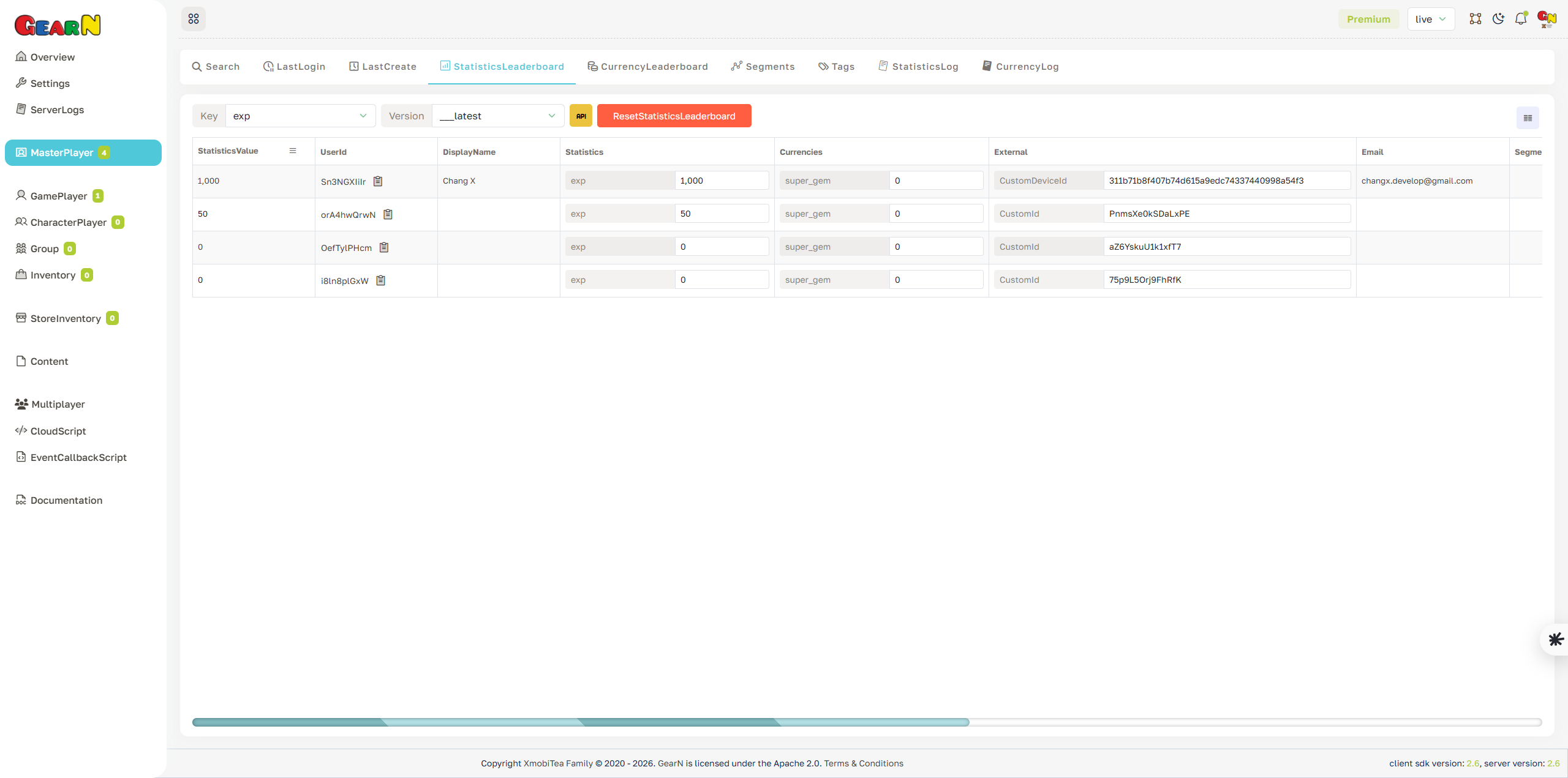Image resolution: width=1568 pixels, height=778 pixels.
Task: Toggle dark mode with the moon icon
Action: [x=1498, y=18]
